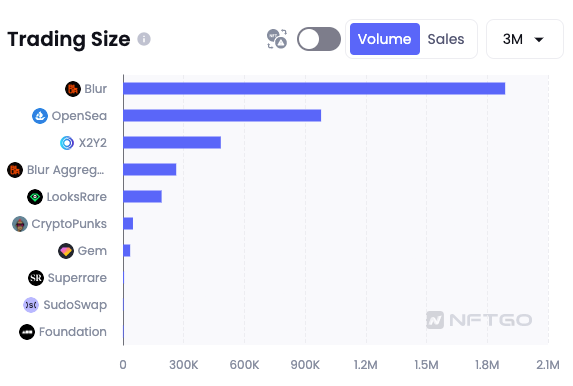Image resolution: width=573 pixels, height=386 pixels.
Task: Click the OpenSea volume bar
Action: pyautogui.click(x=222, y=116)
